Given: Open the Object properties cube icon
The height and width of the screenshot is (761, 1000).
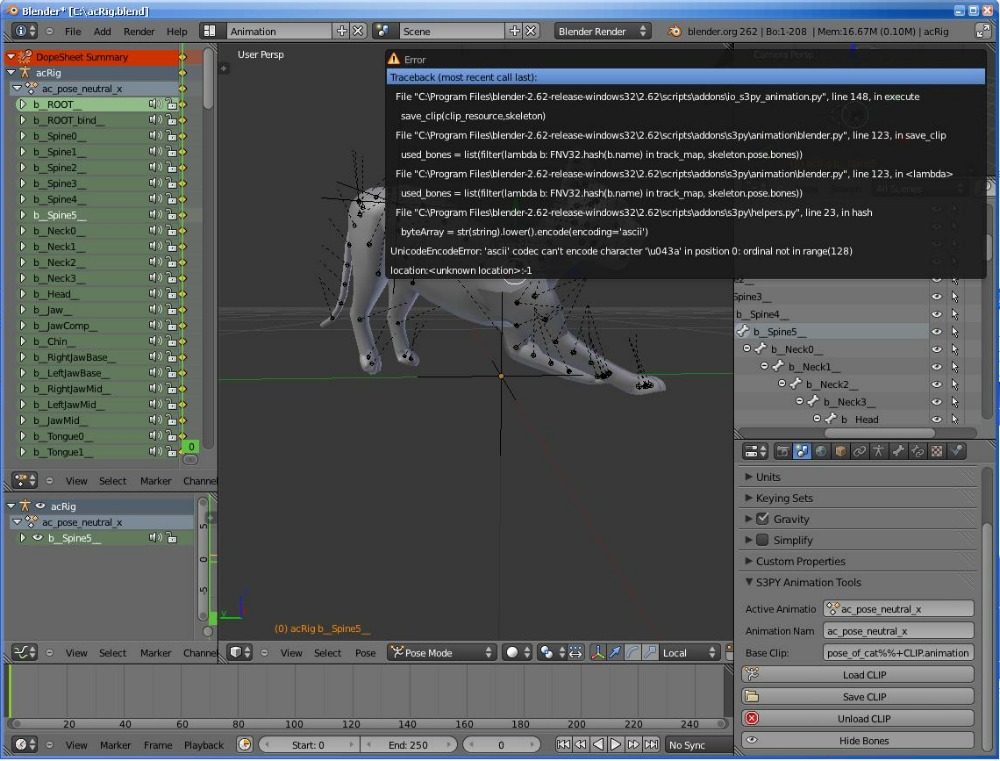Looking at the screenshot, I should click(x=841, y=452).
